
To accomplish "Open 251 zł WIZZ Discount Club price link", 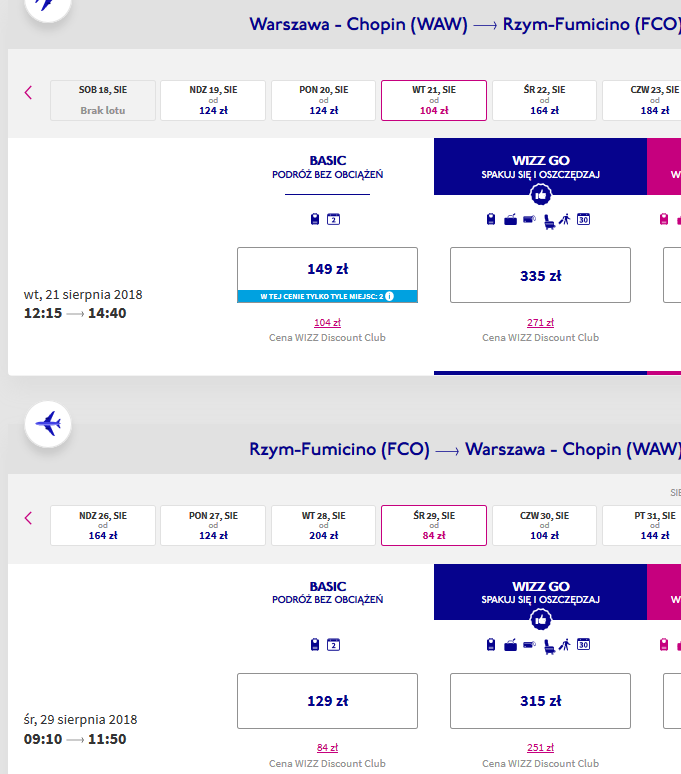I will click(540, 747).
